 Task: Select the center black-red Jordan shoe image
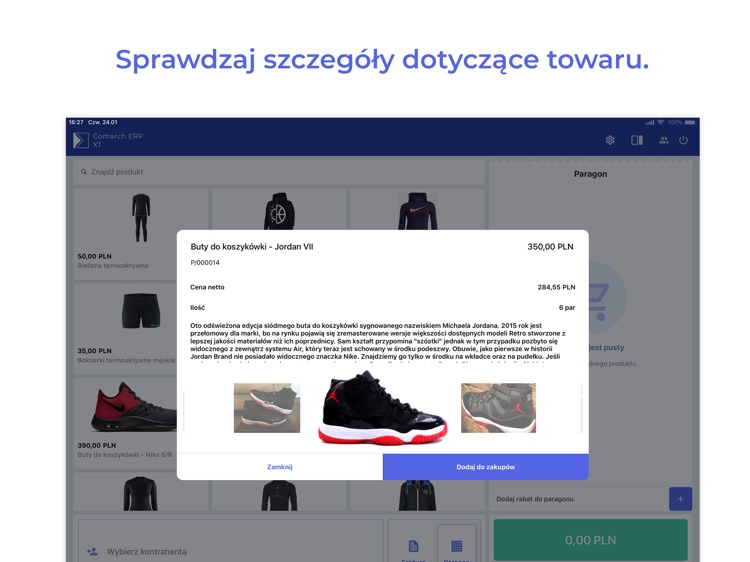383,407
